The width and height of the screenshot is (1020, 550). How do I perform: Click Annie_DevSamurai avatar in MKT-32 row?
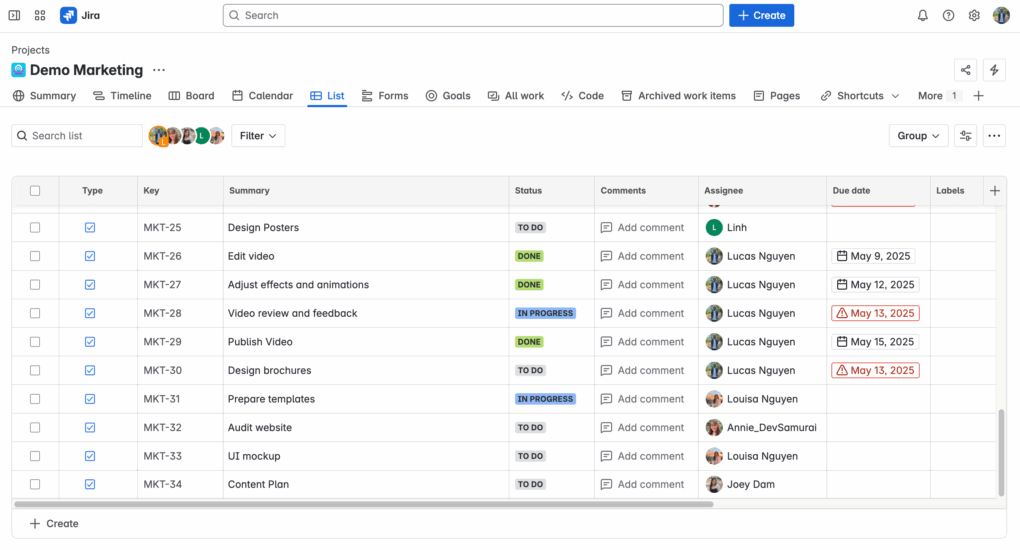[714, 428]
